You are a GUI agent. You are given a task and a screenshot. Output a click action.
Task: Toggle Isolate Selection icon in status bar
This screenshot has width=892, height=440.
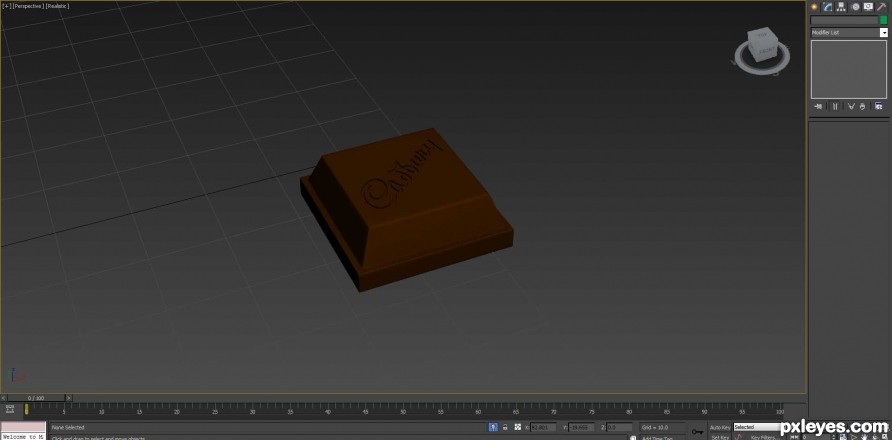493,427
